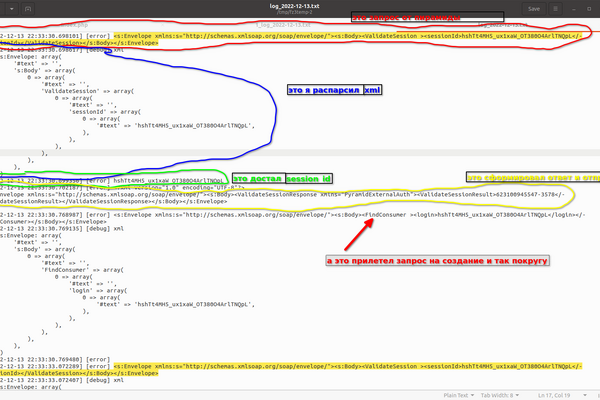Screen dimensions: 600x400
Task: Click the red arrow pointing to FindConsumer
Action: click(360, 233)
